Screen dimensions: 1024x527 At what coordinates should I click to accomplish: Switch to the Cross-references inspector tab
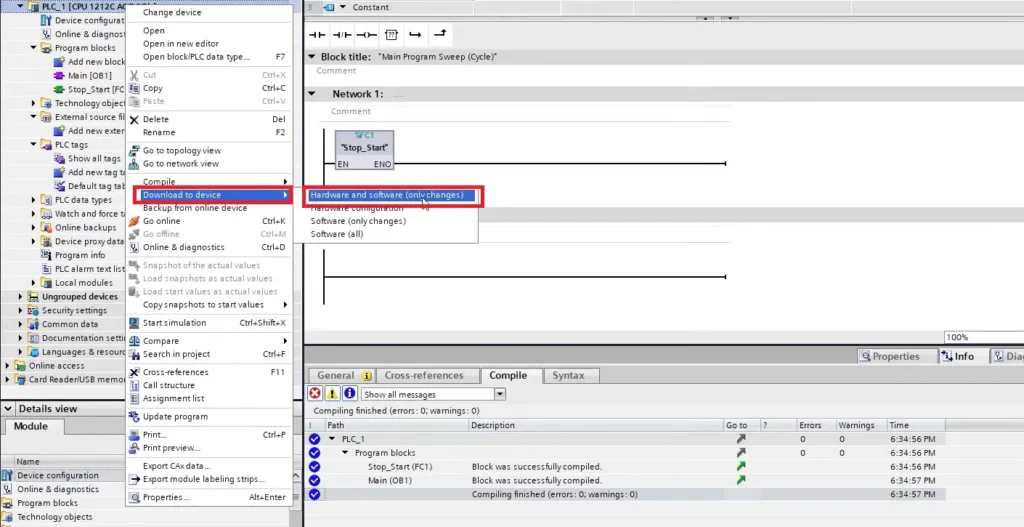(x=424, y=375)
